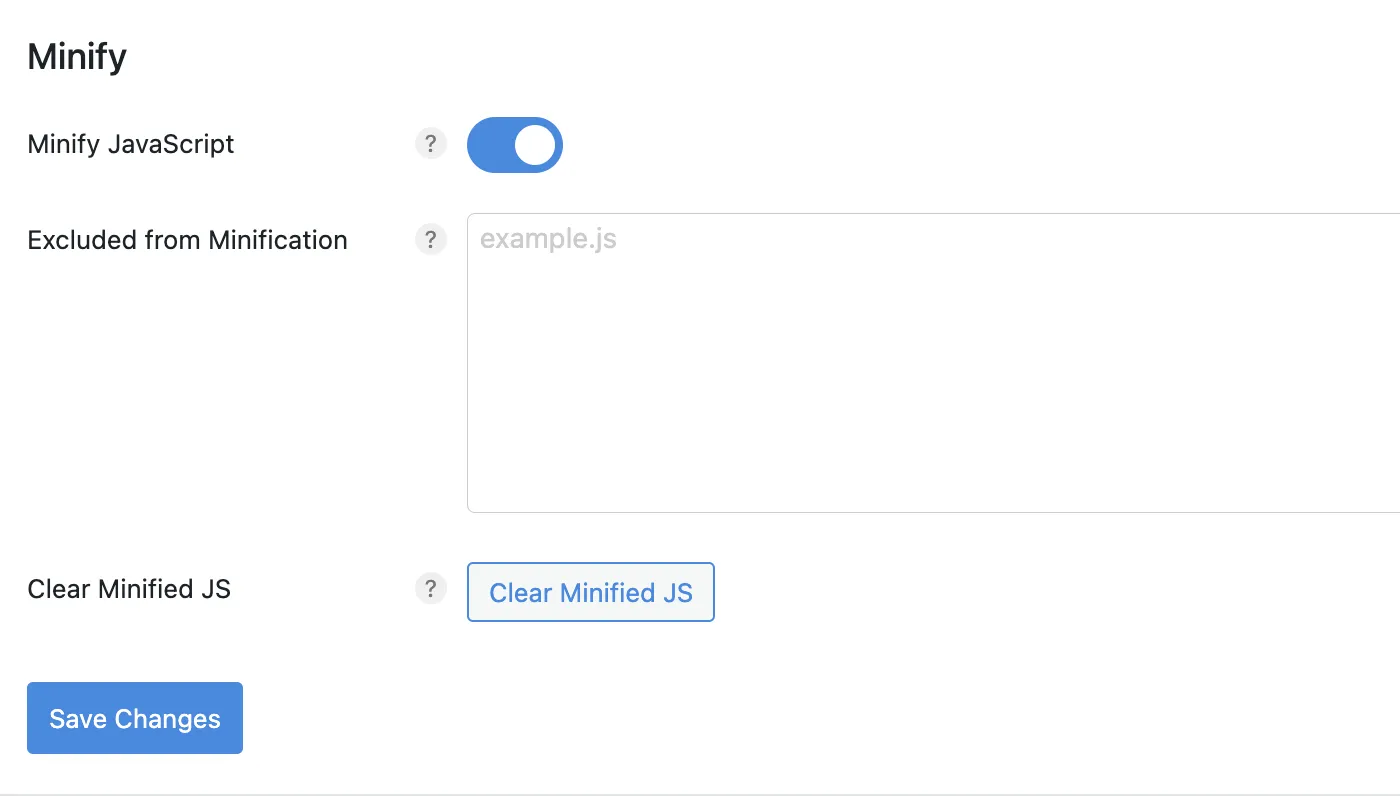Click the blue track of the Minify JavaScript toggle

[x=489, y=145]
